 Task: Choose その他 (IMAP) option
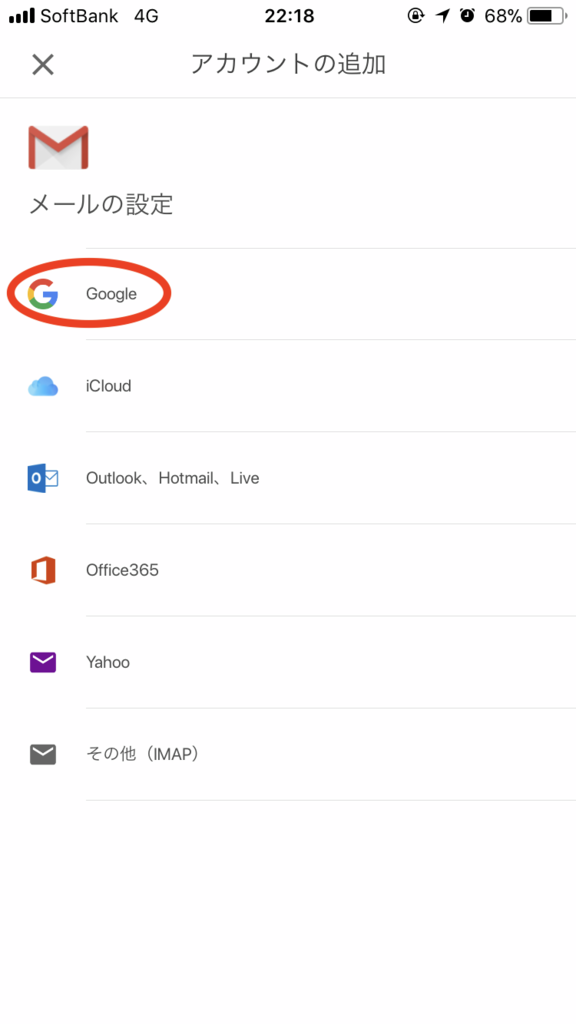pos(142,754)
